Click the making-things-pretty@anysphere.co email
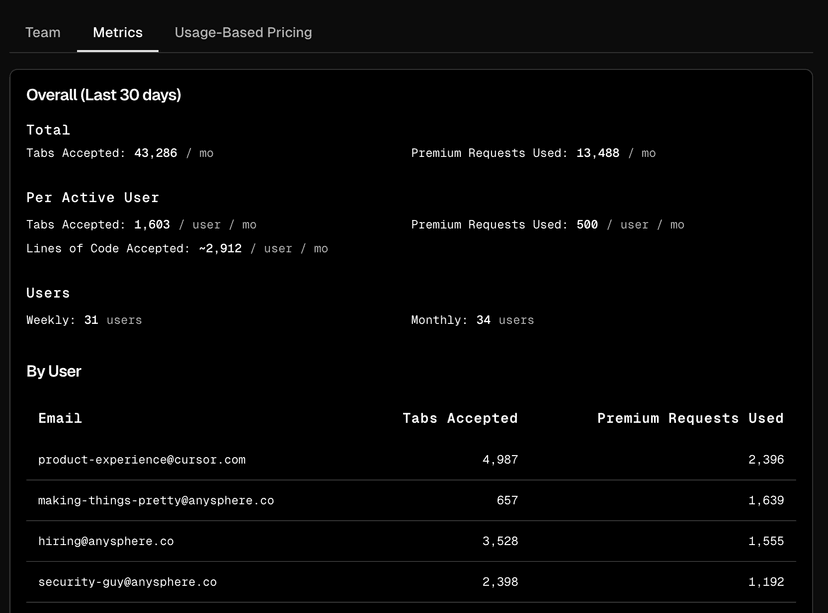Screen dimensions: 828x613 coord(155,500)
